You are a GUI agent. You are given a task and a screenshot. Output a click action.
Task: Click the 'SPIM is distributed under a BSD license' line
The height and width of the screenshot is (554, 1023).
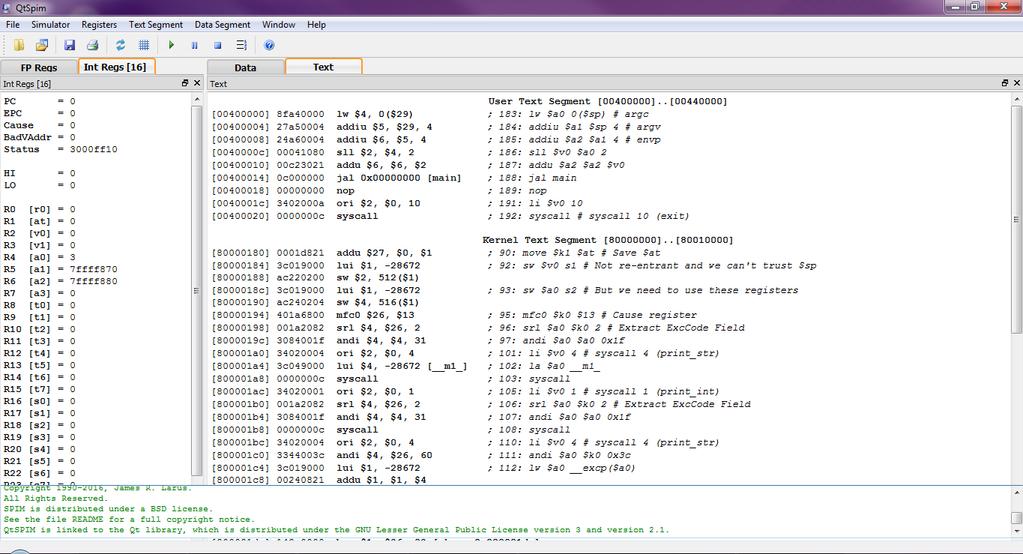pos(107,509)
